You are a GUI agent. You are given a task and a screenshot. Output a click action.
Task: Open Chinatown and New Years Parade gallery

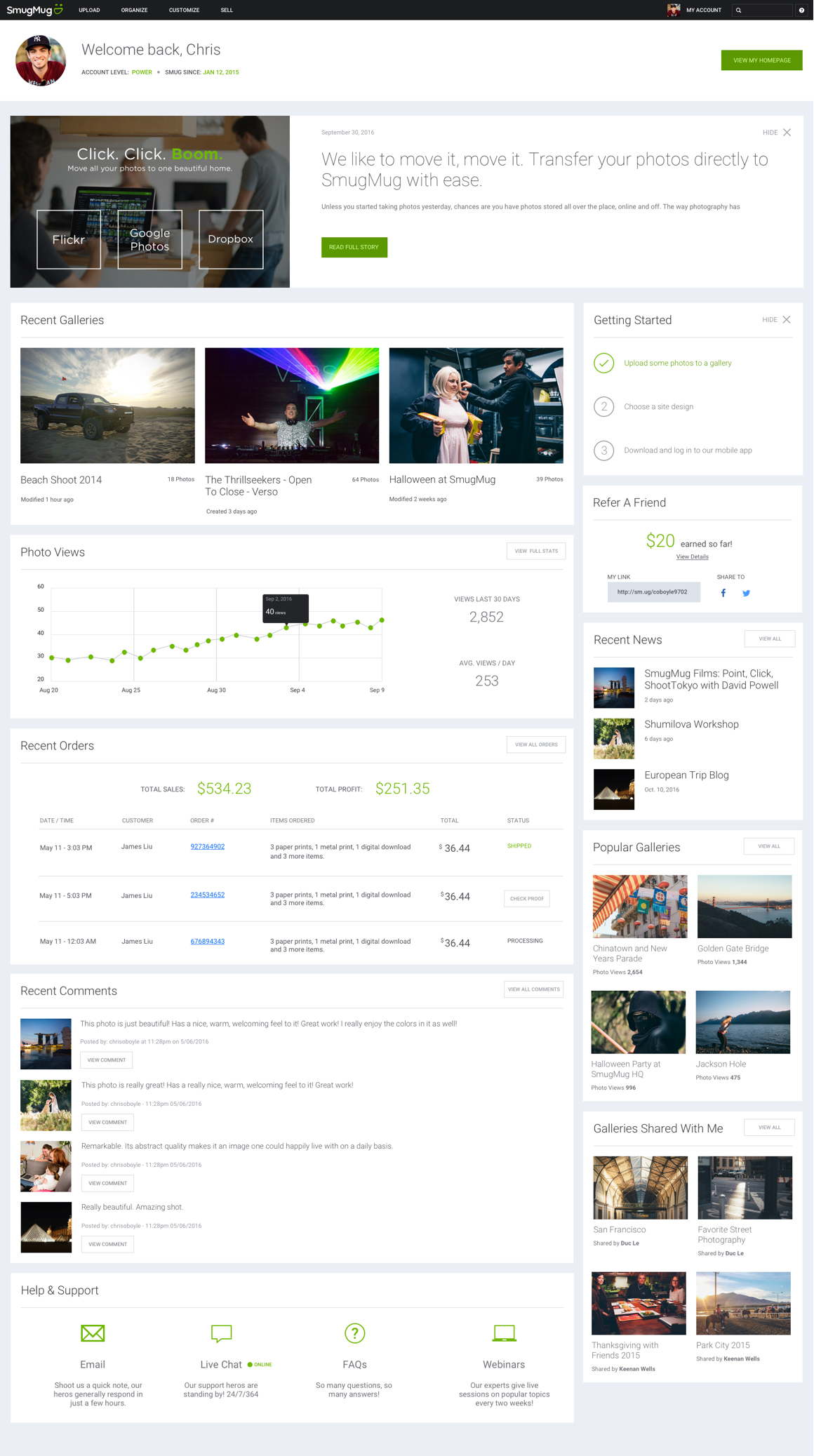640,906
